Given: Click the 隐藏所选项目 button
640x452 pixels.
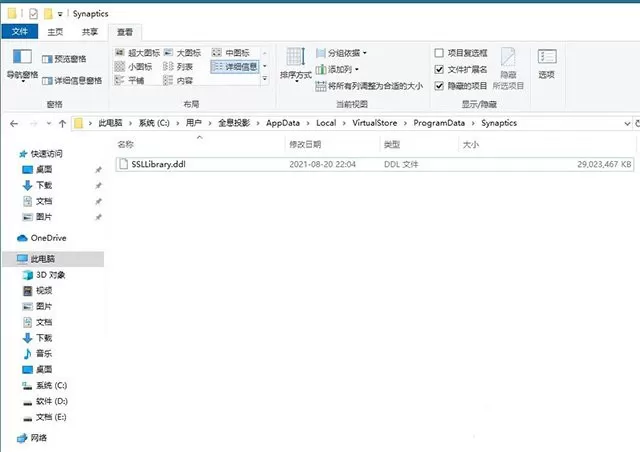Looking at the screenshot, I should pos(508,68).
